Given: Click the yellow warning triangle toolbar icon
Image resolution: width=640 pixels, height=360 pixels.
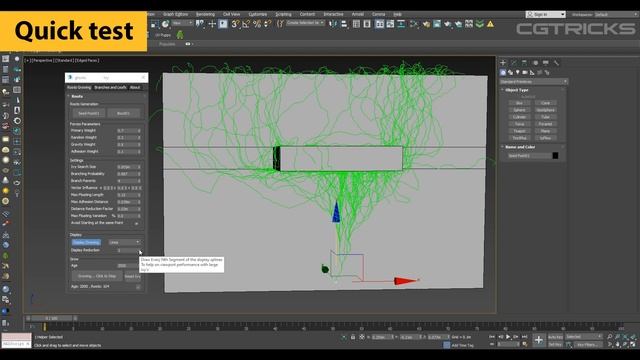Looking at the screenshot, I should [x=490, y=24].
